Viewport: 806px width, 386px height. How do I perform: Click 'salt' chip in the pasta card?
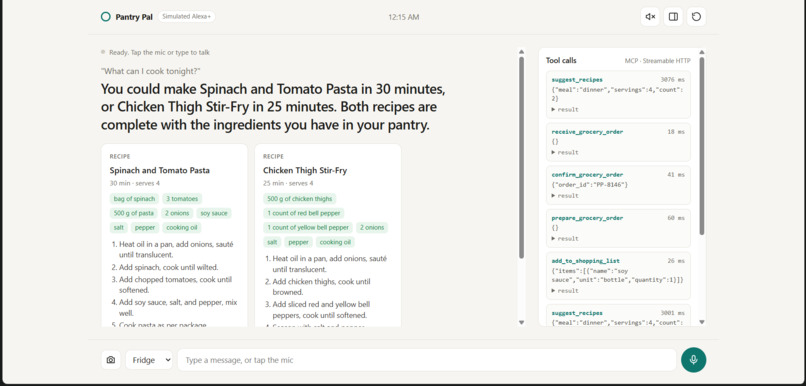pos(118,228)
